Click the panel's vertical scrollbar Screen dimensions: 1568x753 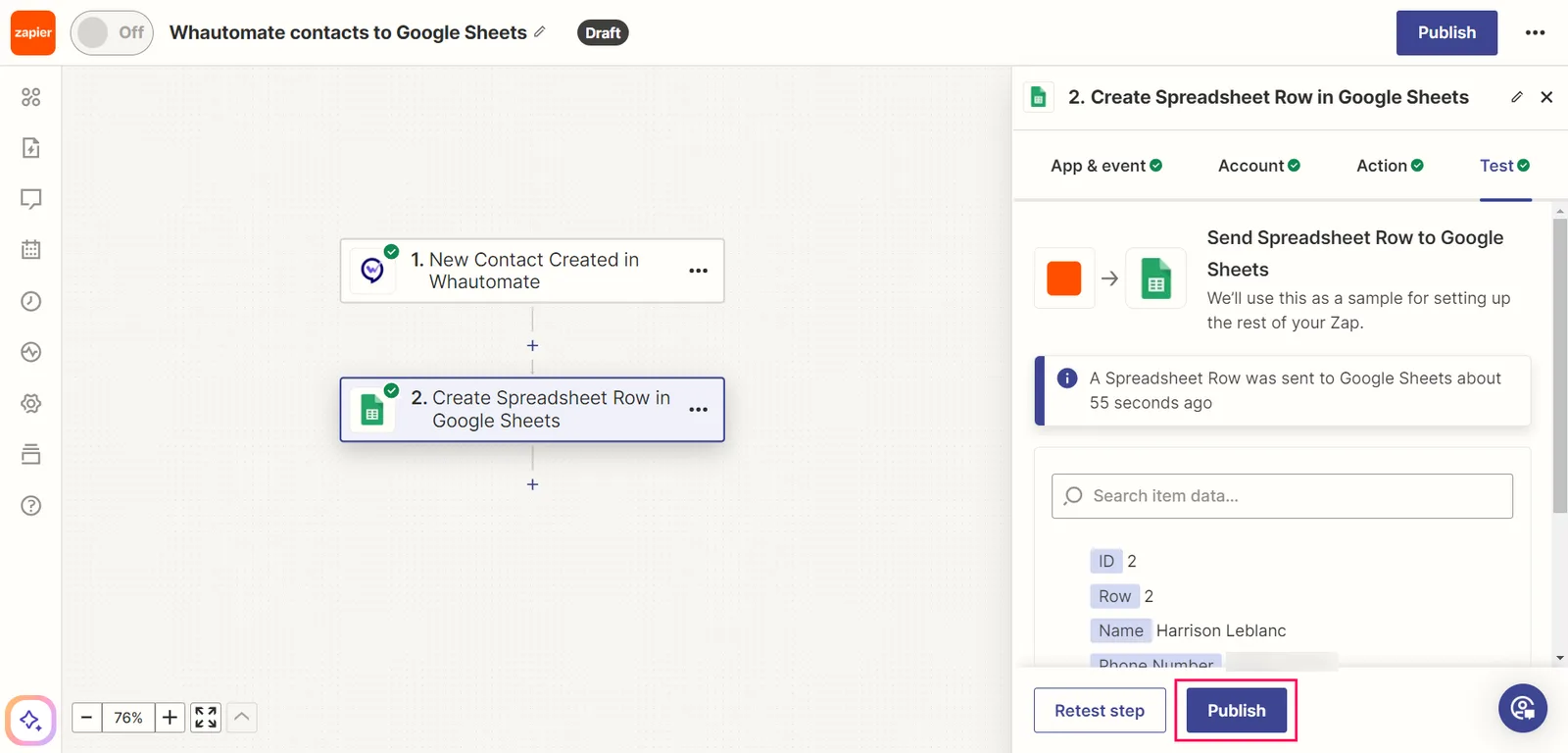[1560, 366]
